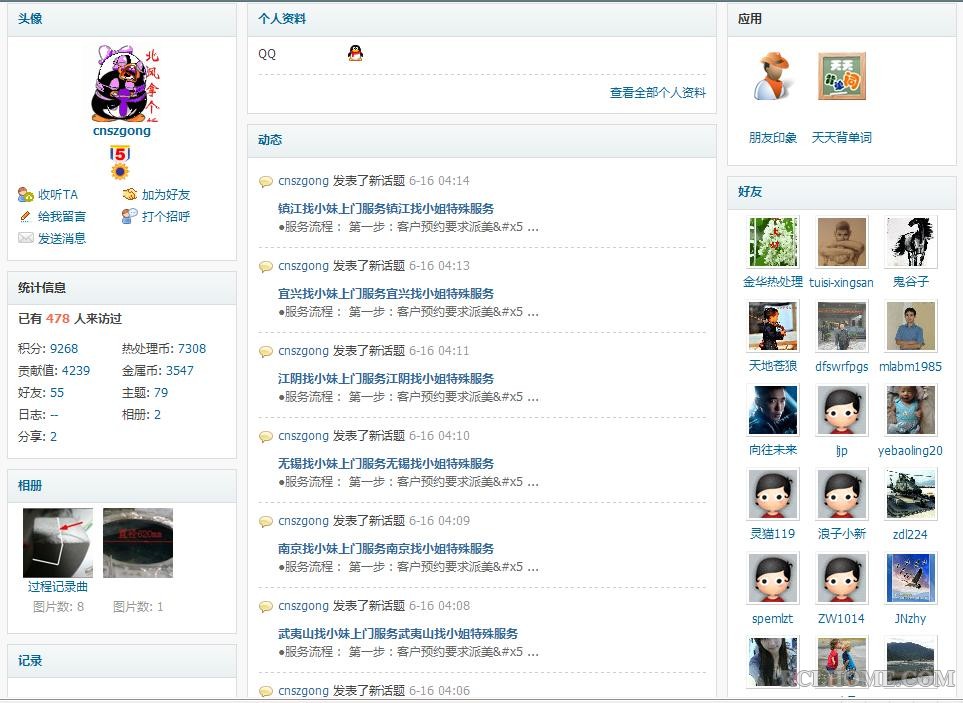This screenshot has width=963, height=703.
Task: Click the speech bubble icon of the 04:08 post
Action: pyautogui.click(x=266, y=607)
